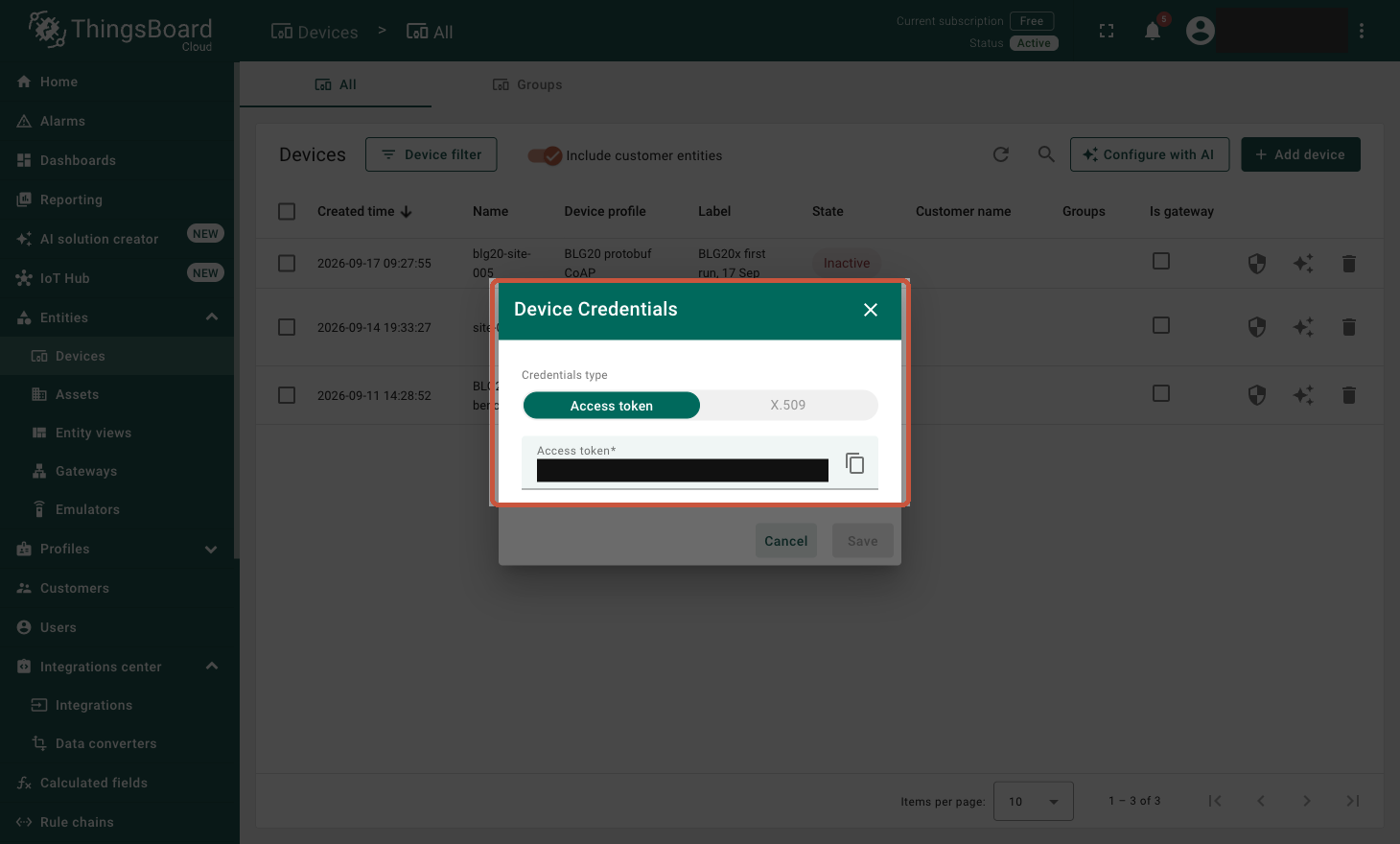Copy the access token to clipboard
The width and height of the screenshot is (1400, 844).
[x=855, y=464]
